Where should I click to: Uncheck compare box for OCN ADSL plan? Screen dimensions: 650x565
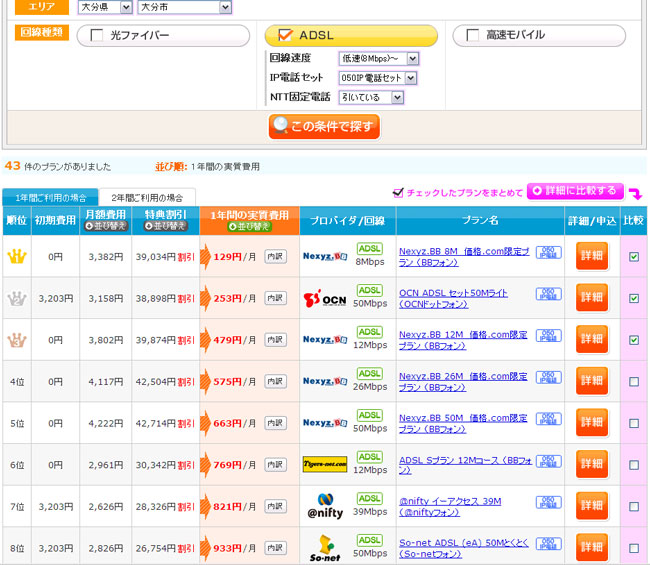[x=634, y=298]
